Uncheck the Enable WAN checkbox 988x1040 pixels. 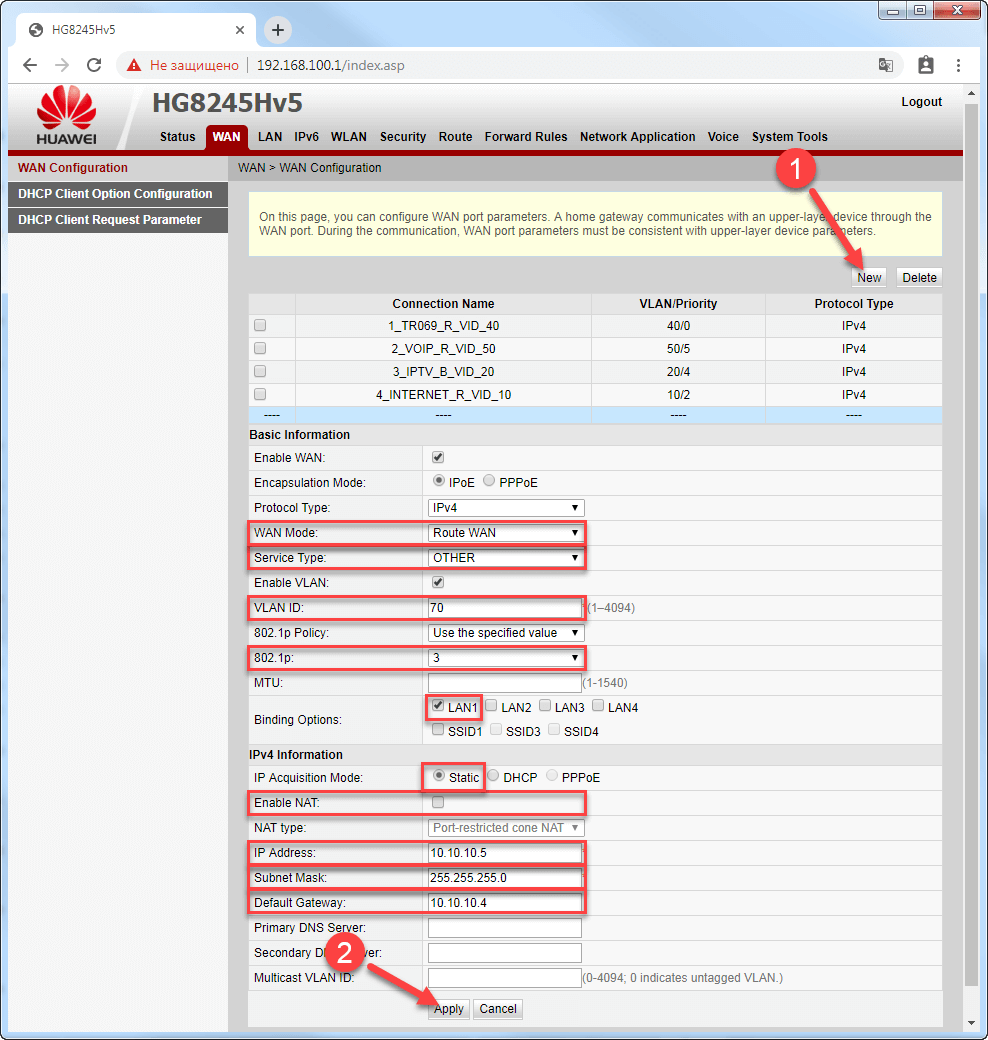pos(437,457)
